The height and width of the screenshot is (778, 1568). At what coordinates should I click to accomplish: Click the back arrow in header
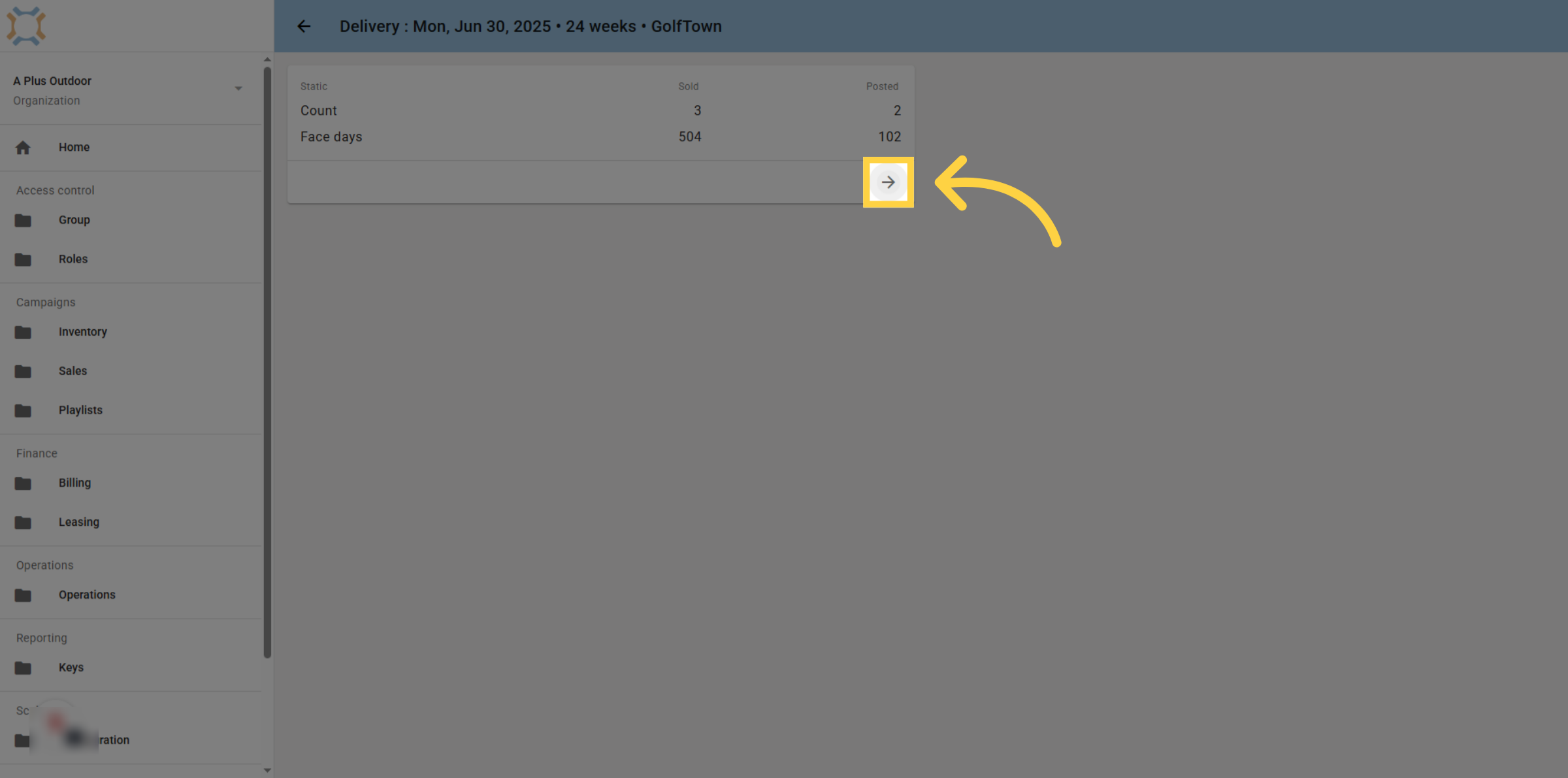304,26
